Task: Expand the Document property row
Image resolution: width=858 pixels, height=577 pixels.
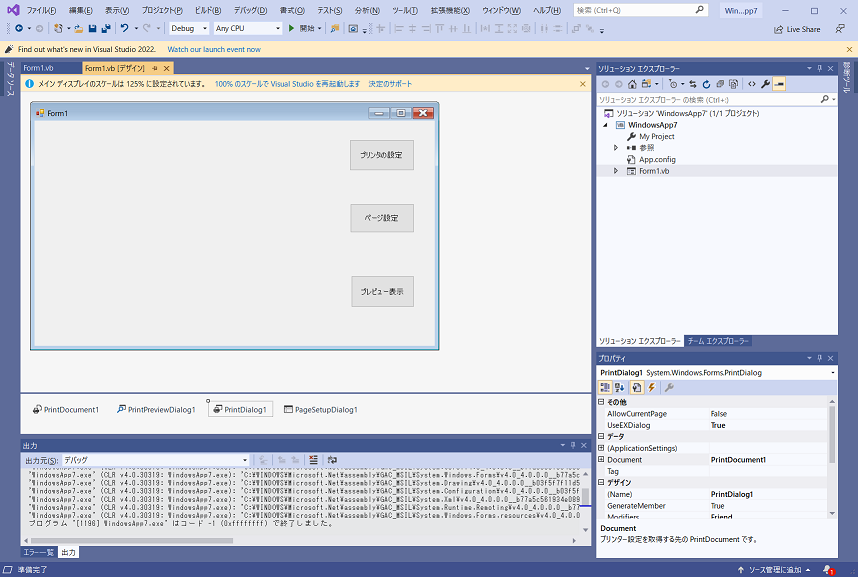Action: 601,460
